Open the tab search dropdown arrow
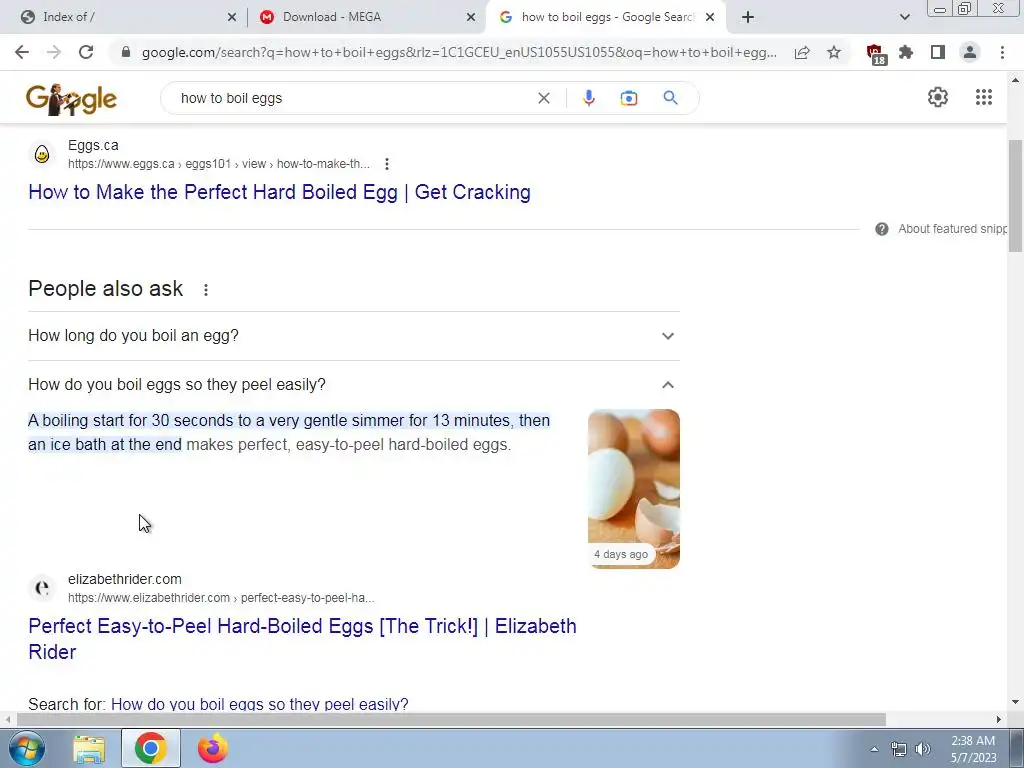 tap(904, 17)
